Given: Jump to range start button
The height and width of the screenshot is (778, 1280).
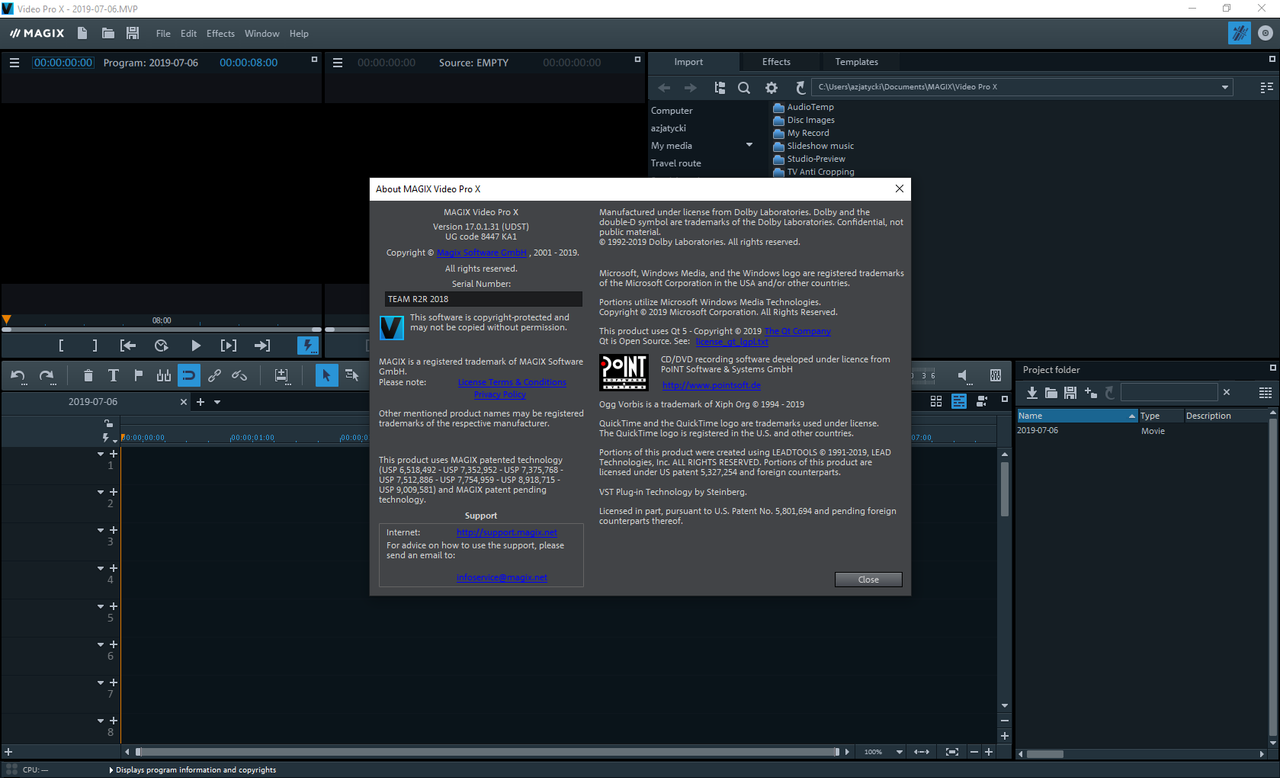Looking at the screenshot, I should click(128, 345).
